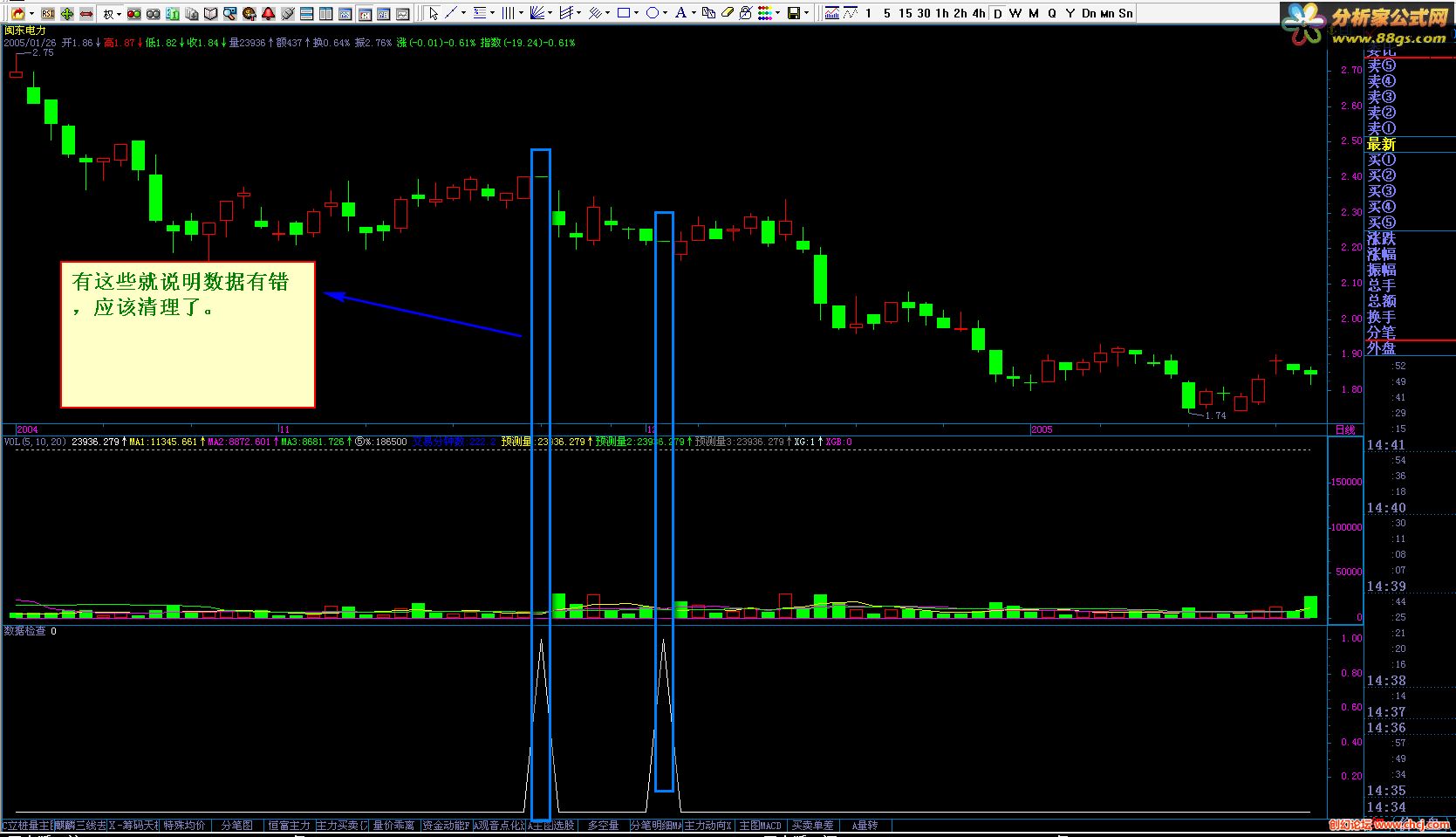Select the D daily period button

pos(998,14)
